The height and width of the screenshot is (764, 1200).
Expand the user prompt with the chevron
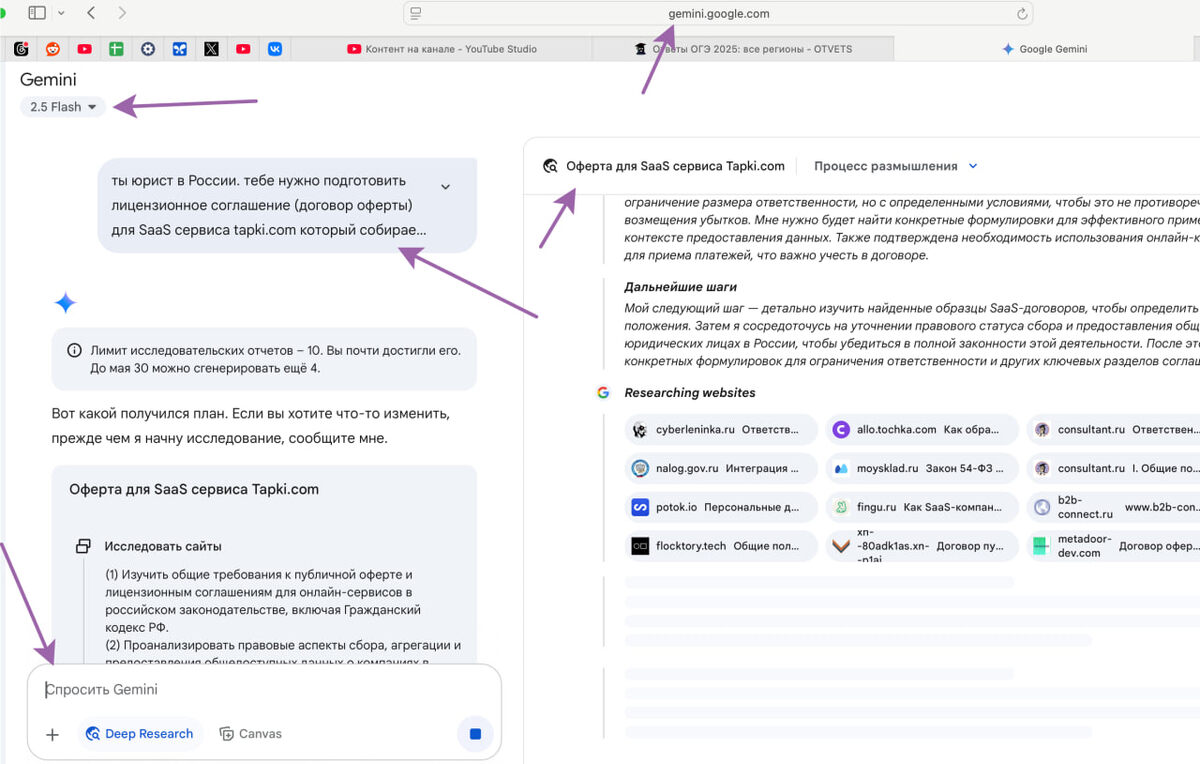(x=445, y=187)
